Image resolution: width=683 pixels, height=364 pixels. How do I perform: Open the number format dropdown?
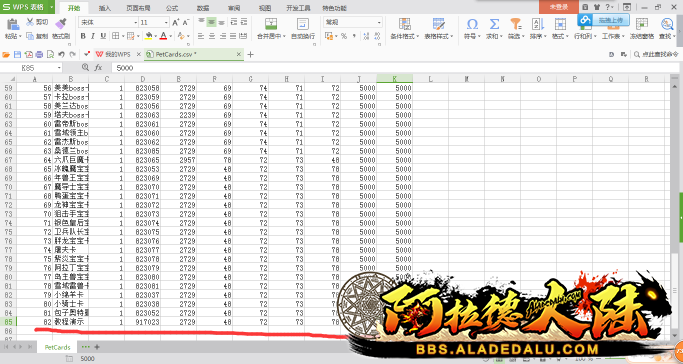[353, 22]
